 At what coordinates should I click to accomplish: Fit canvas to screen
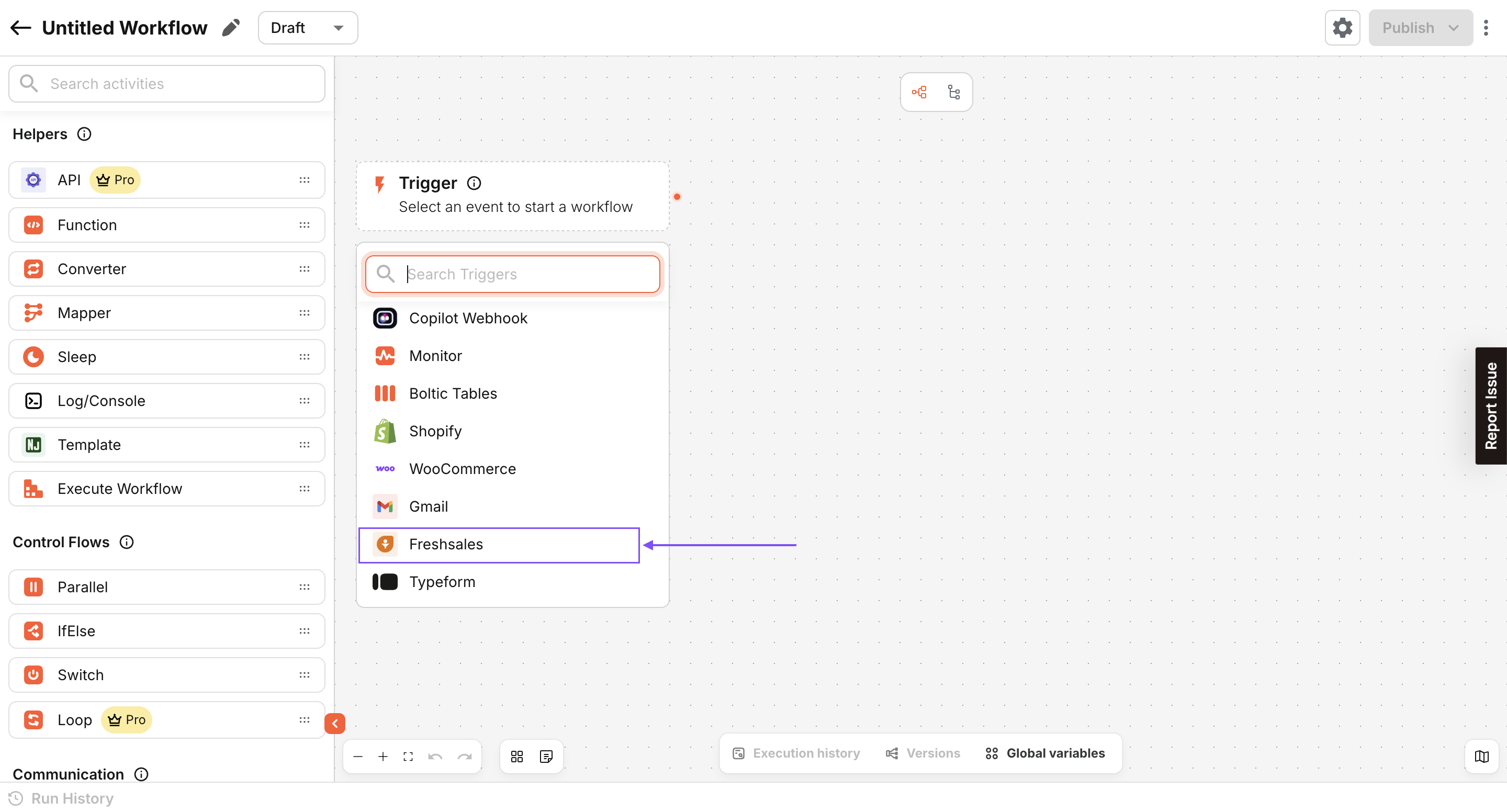tap(408, 756)
